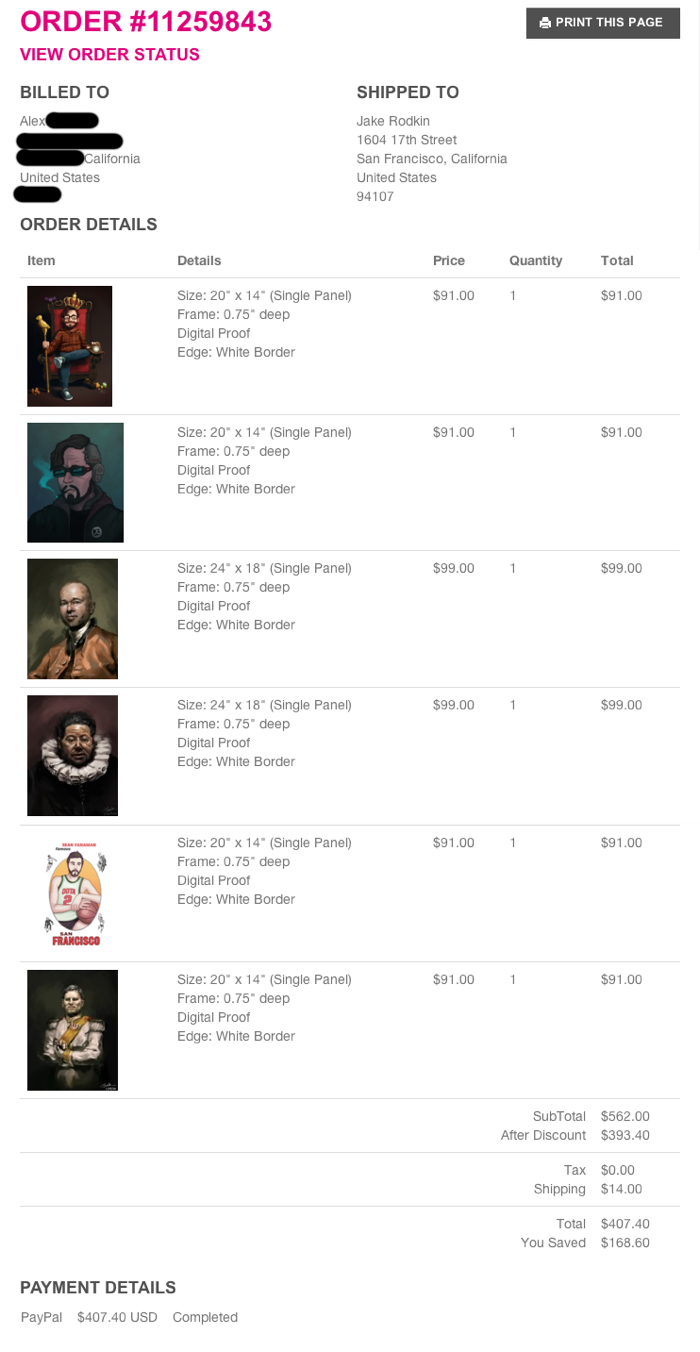Click the 1604 17th Street address line
Viewport: 700px width, 1352px height.
407,140
